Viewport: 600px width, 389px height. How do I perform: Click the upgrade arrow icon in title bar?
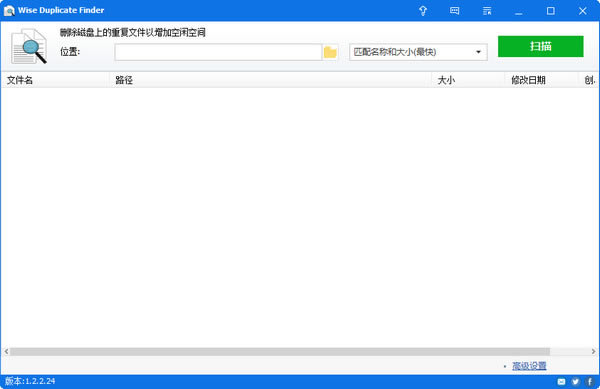[x=423, y=11]
